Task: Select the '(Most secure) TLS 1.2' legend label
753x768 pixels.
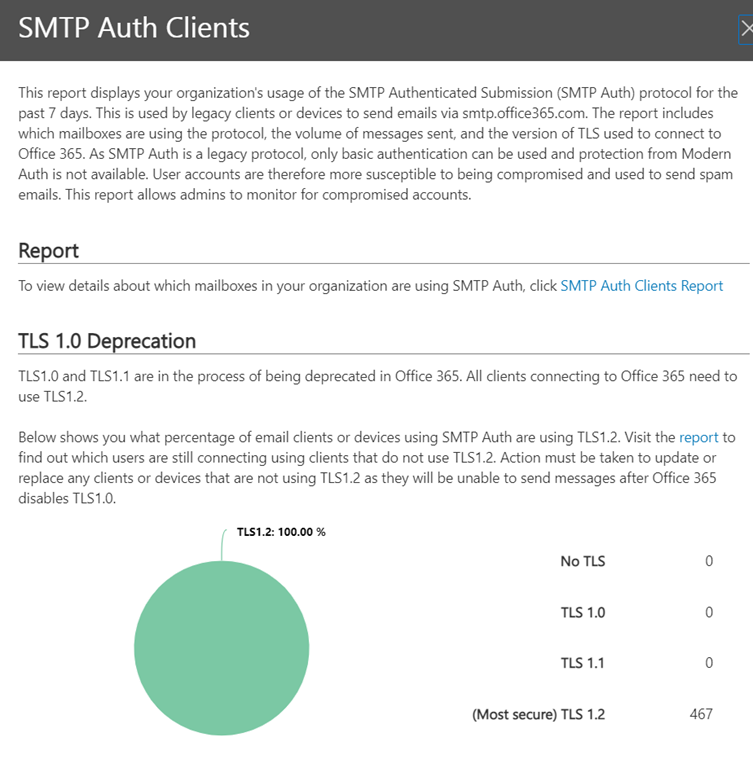Action: pyautogui.click(x=538, y=714)
